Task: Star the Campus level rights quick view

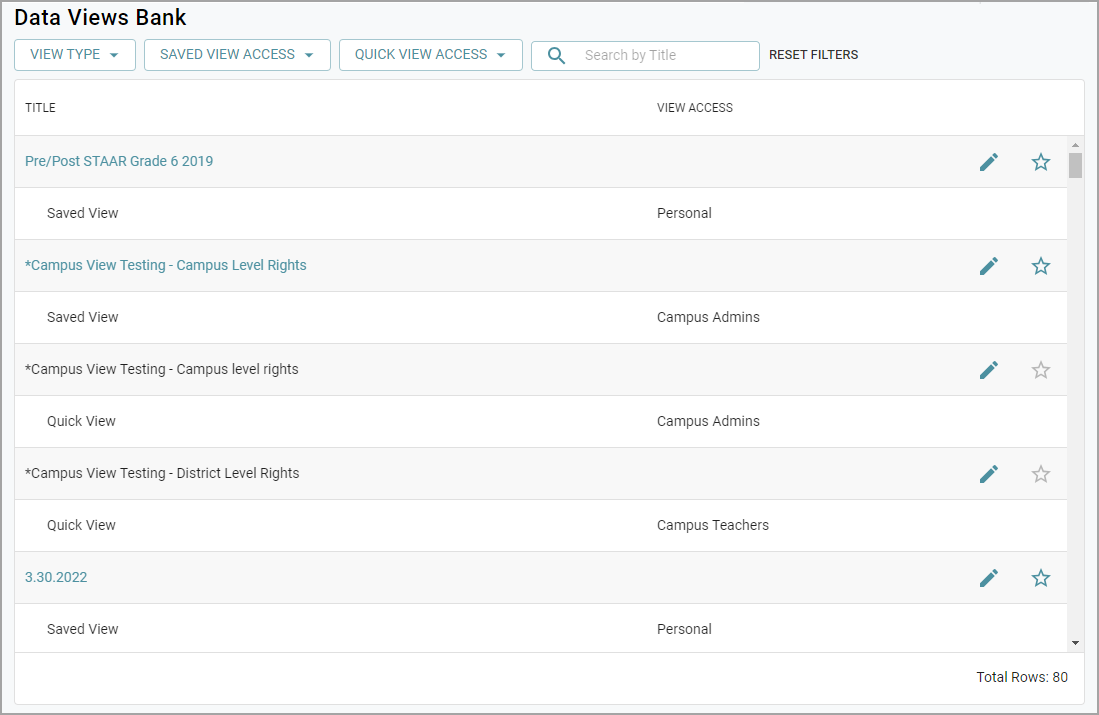Action: (1041, 369)
